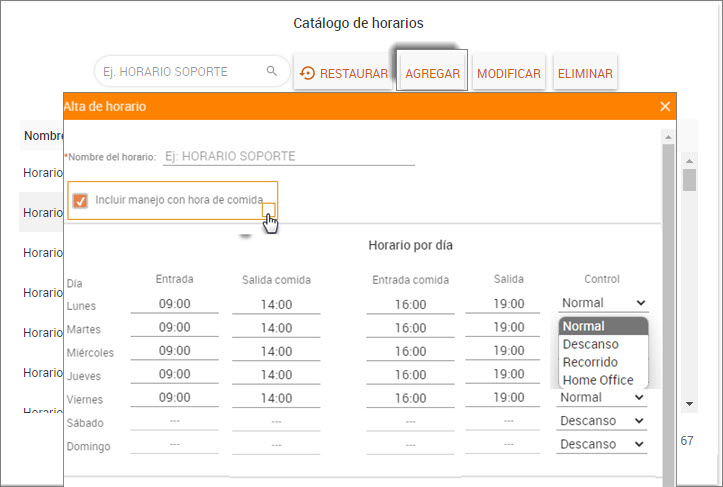The width and height of the screenshot is (723, 487).
Task: Open the Sábado Control dropdown
Action: click(603, 421)
